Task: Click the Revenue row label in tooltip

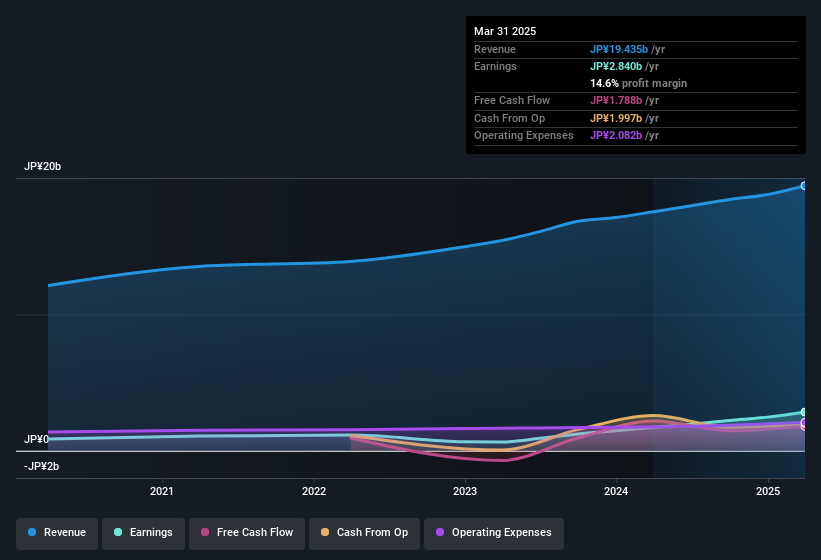Action: click(495, 49)
